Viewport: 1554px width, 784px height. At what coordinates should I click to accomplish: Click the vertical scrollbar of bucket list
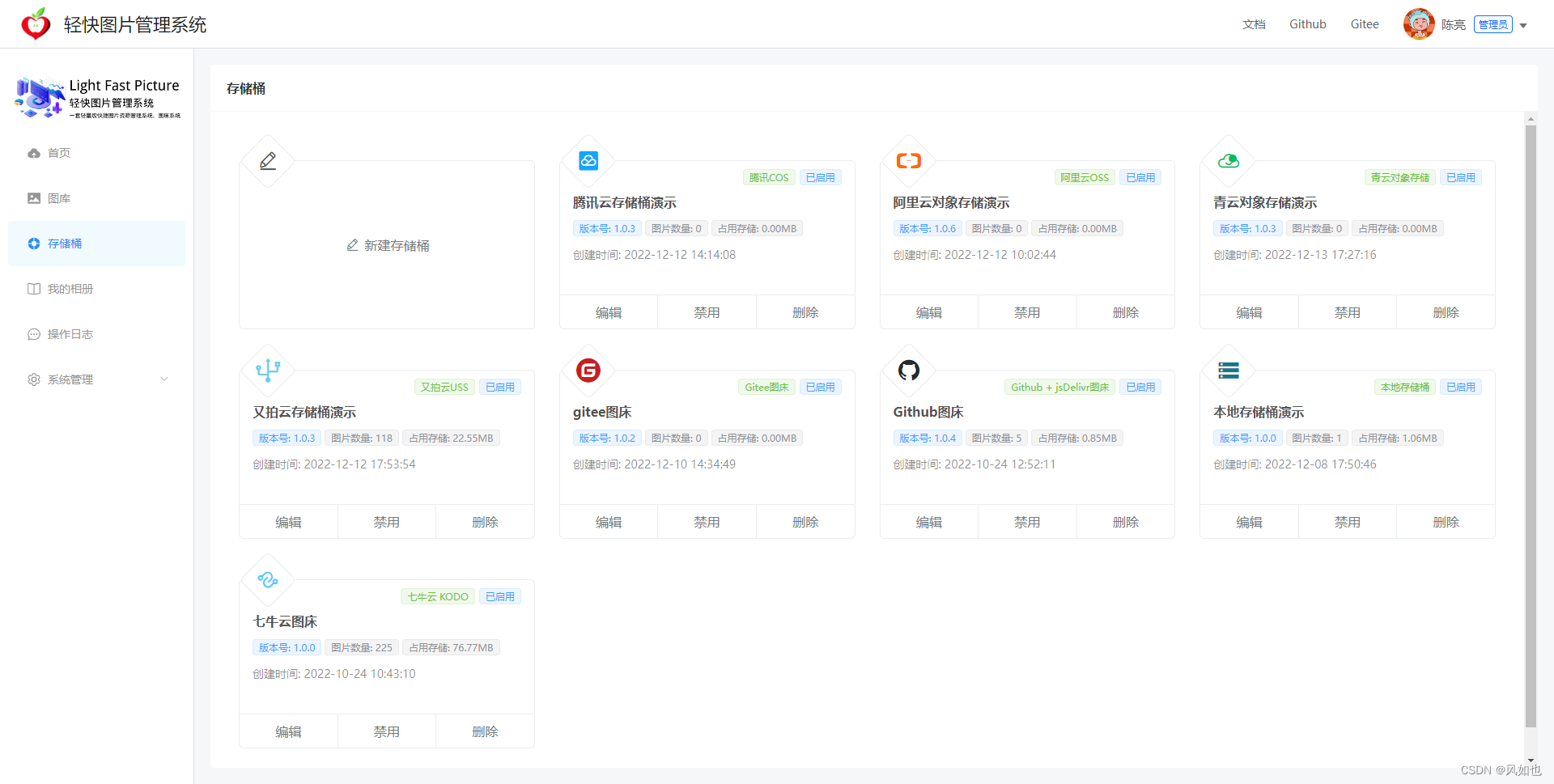coord(1531,426)
